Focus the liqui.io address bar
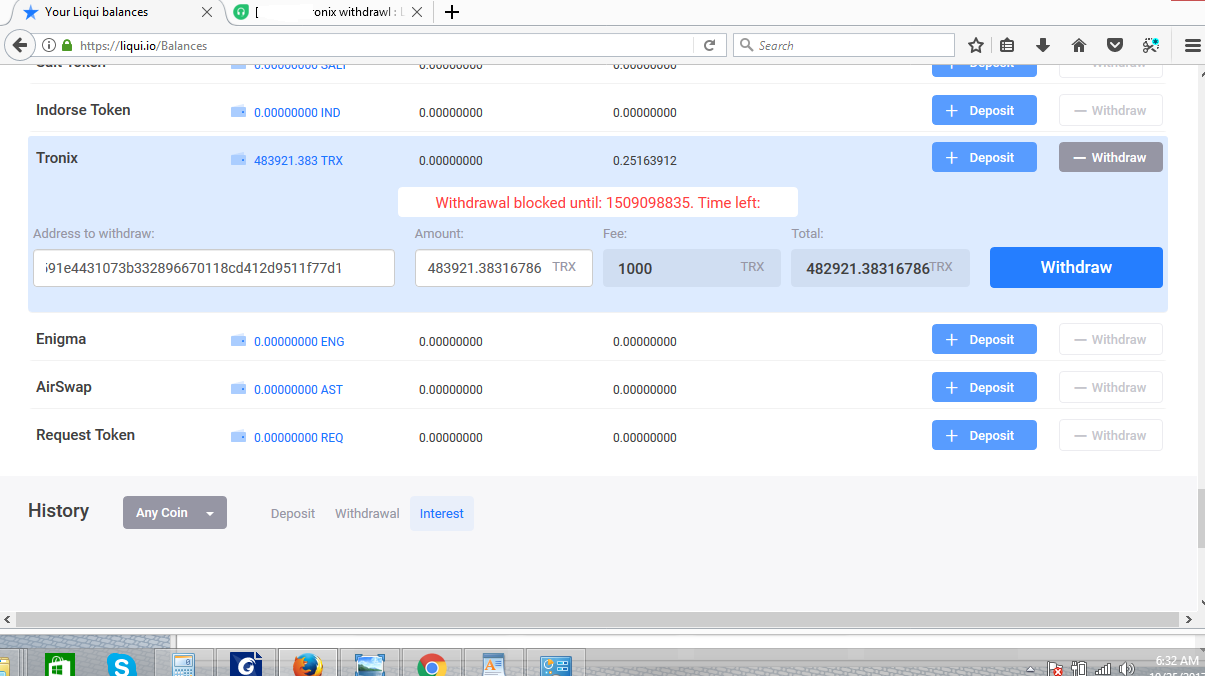 point(383,46)
